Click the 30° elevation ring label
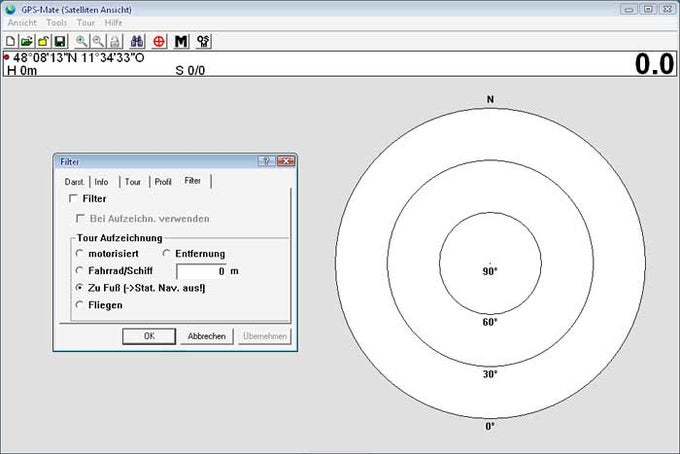The height and width of the screenshot is (454, 680). pos(490,374)
